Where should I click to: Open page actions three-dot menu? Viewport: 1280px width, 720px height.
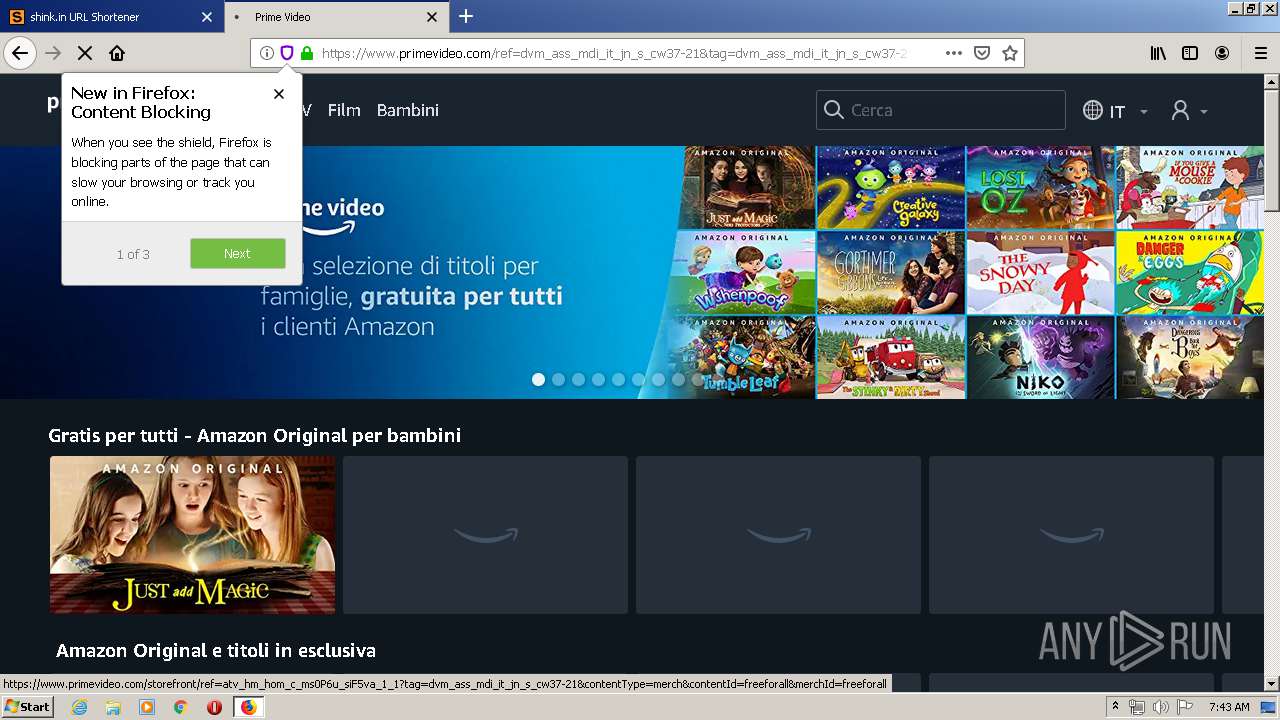953,53
